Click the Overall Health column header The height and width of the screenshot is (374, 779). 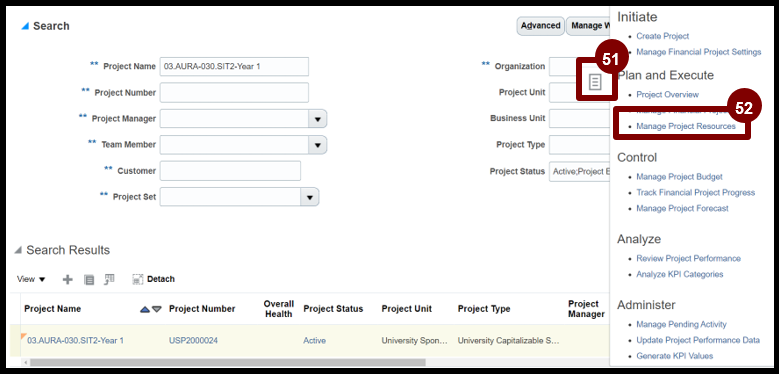tap(279, 309)
